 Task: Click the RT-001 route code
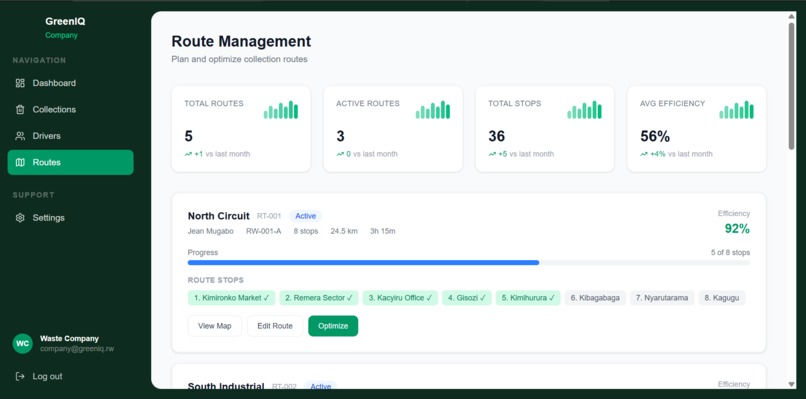click(x=269, y=216)
